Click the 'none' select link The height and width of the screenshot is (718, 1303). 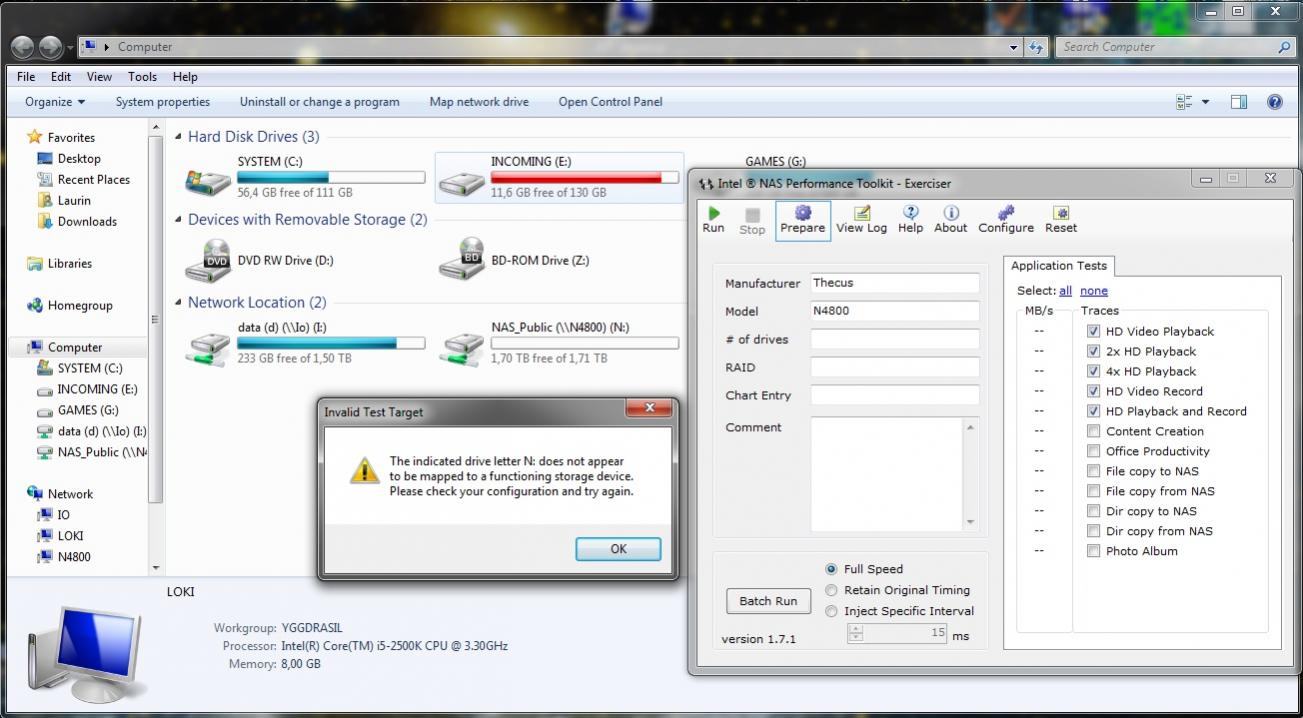click(x=1094, y=291)
